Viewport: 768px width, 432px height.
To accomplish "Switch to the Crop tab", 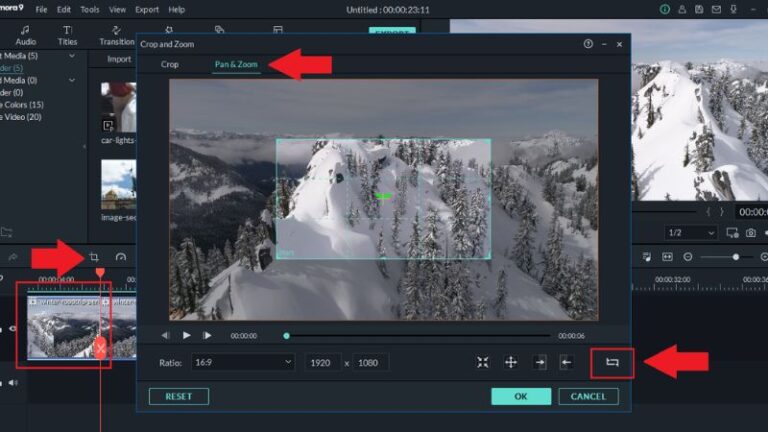I will click(170, 65).
